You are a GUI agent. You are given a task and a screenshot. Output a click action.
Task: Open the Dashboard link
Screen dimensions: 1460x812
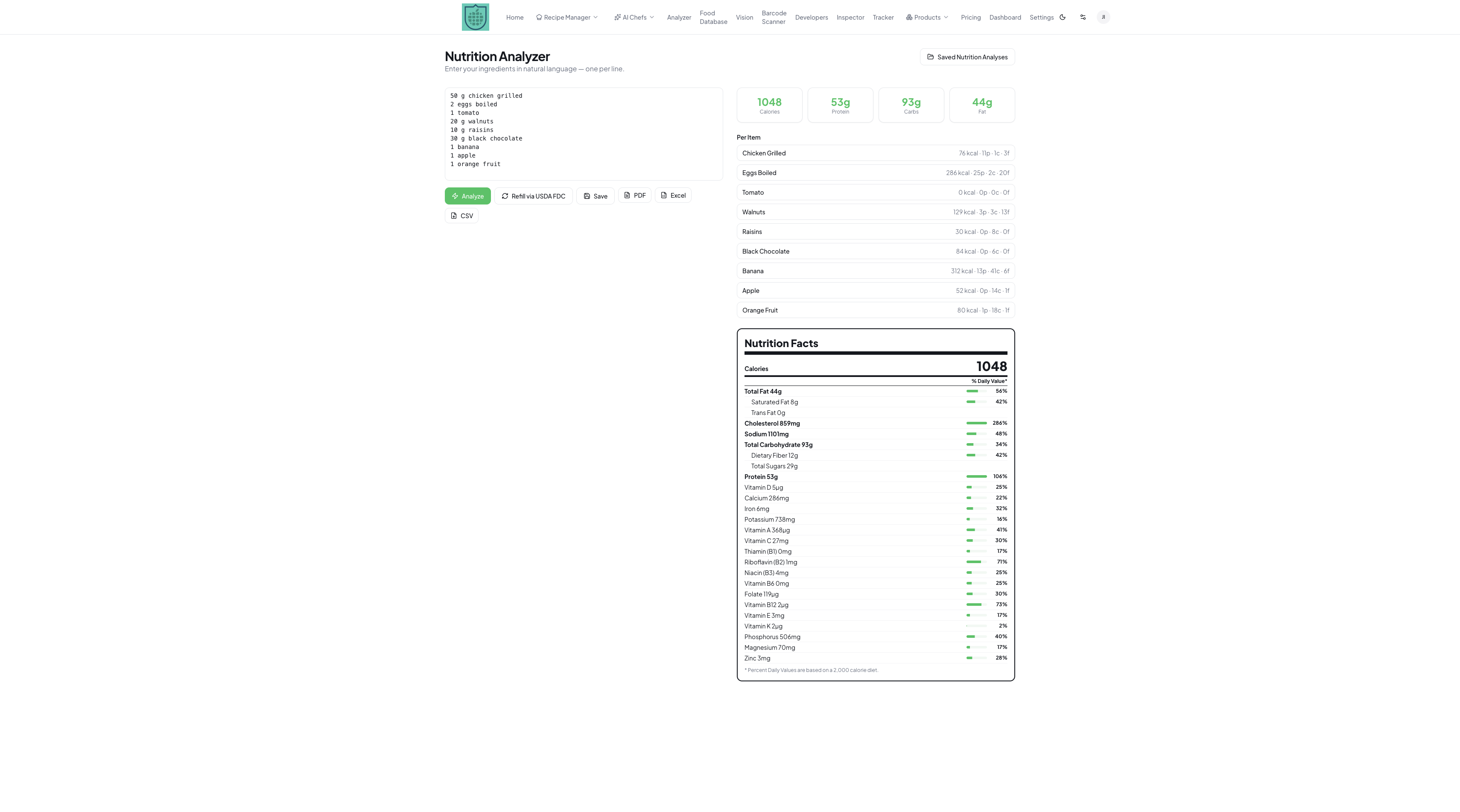point(1005,18)
